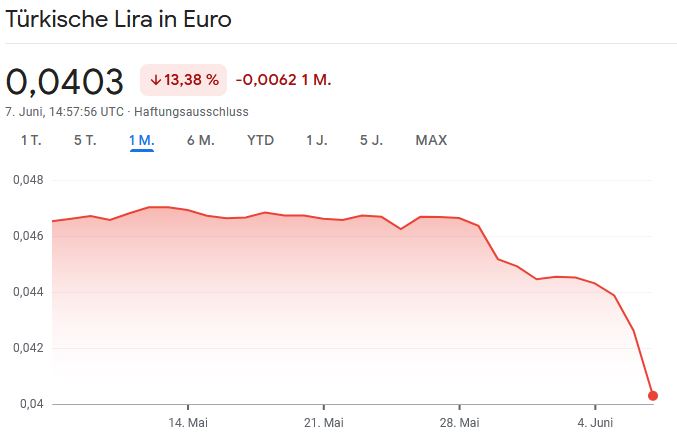Show the MAX time range
Image resolution: width=677 pixels, height=442 pixels.
[x=431, y=140]
